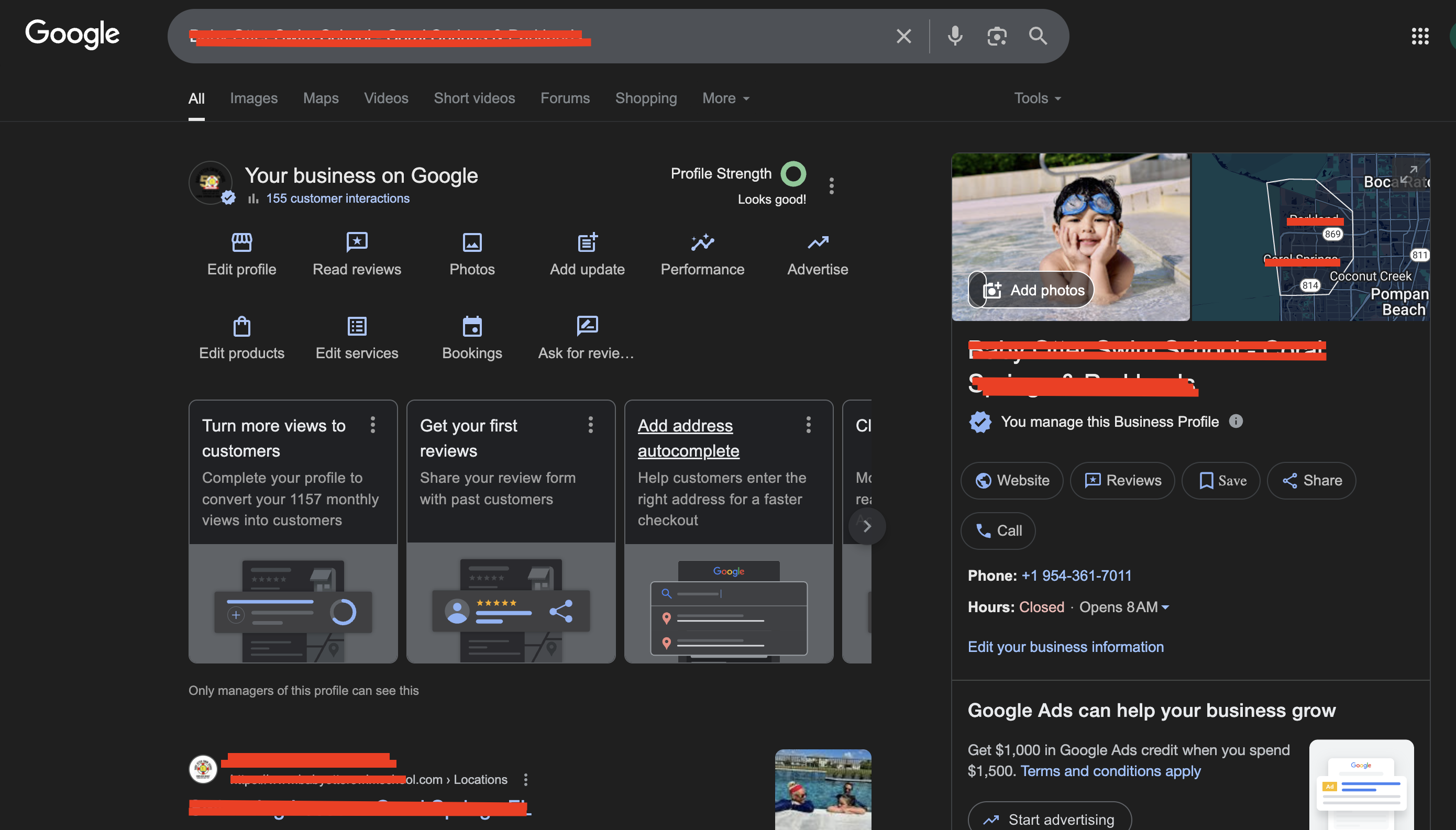This screenshot has width=1456, height=830.
Task: Click the business logo avatar
Action: [x=211, y=182]
